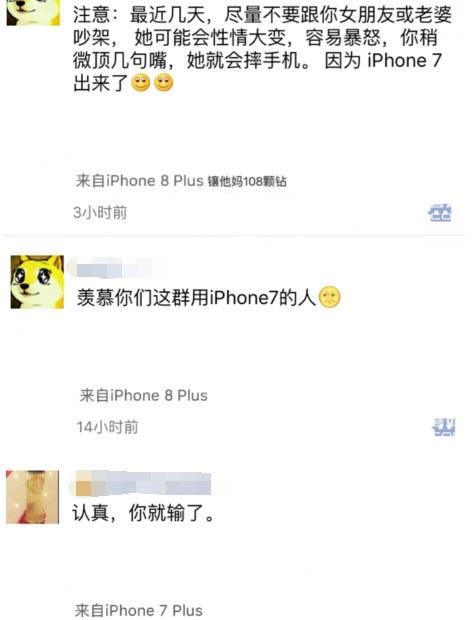
Task: Tap the second smiling emoji after 出来了
Action: point(164,83)
